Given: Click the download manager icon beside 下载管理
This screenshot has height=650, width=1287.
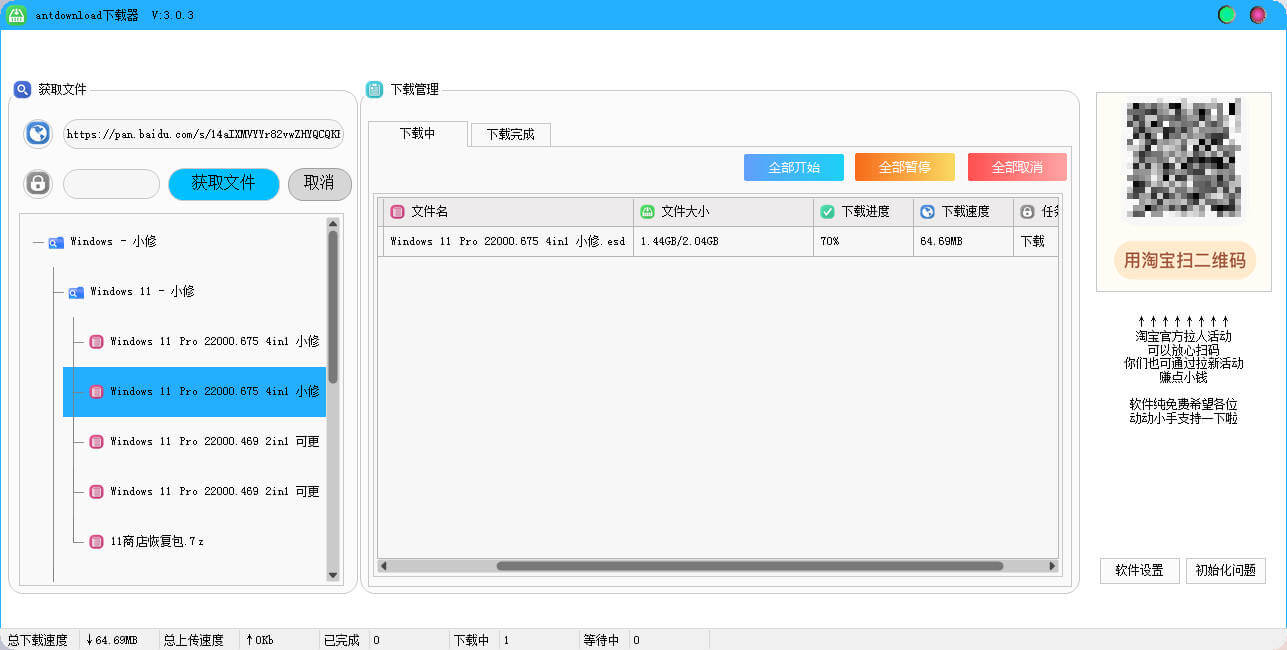Looking at the screenshot, I should (372, 89).
